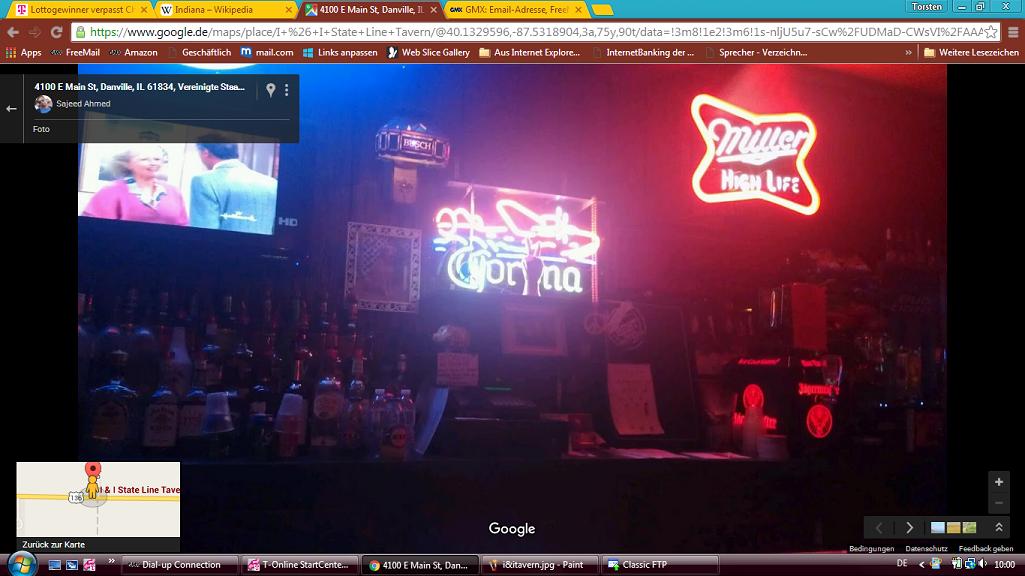Select the photo thumbnail in the bottom strip

pyautogui.click(x=953, y=528)
